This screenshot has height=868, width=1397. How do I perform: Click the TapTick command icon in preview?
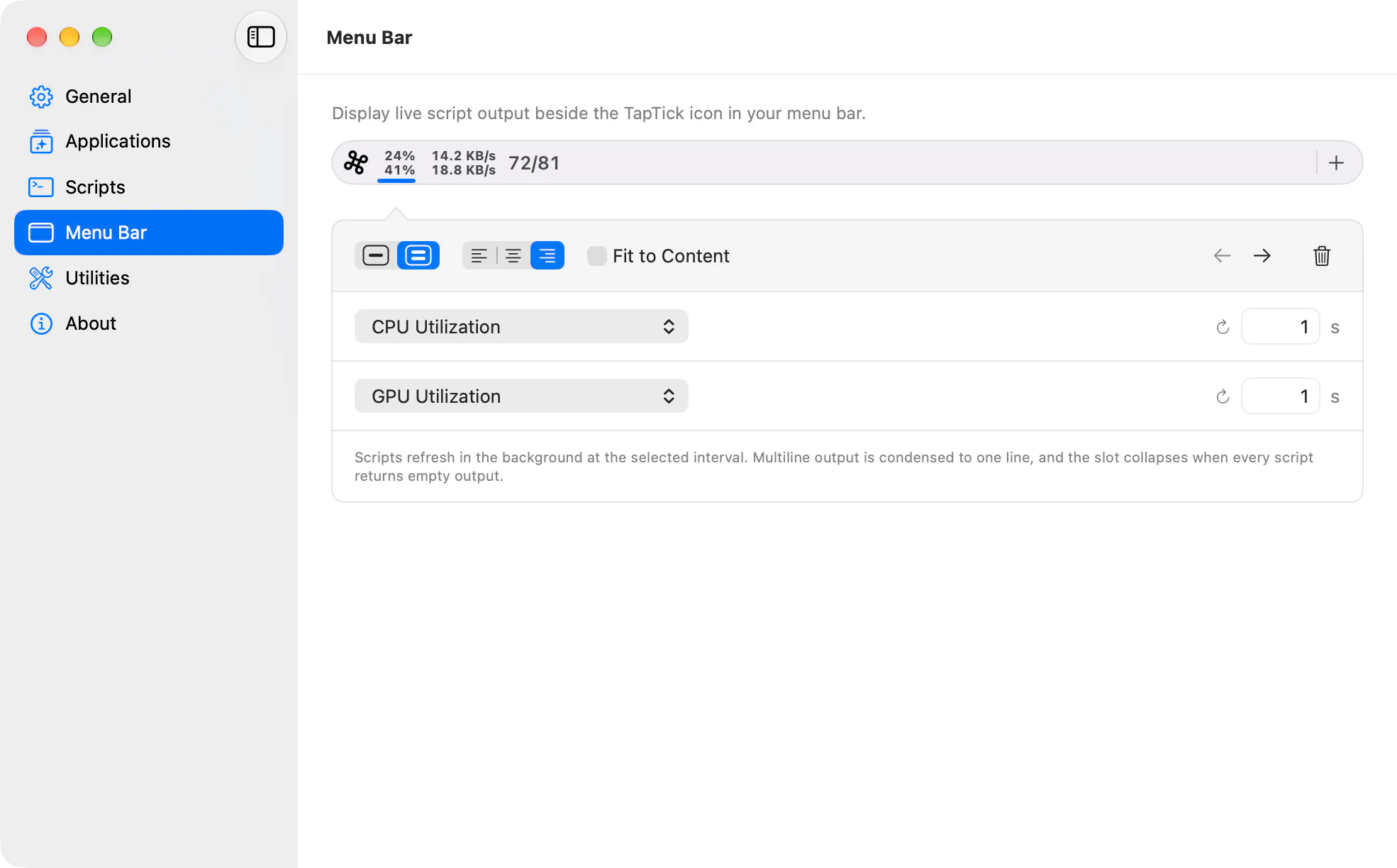point(356,163)
